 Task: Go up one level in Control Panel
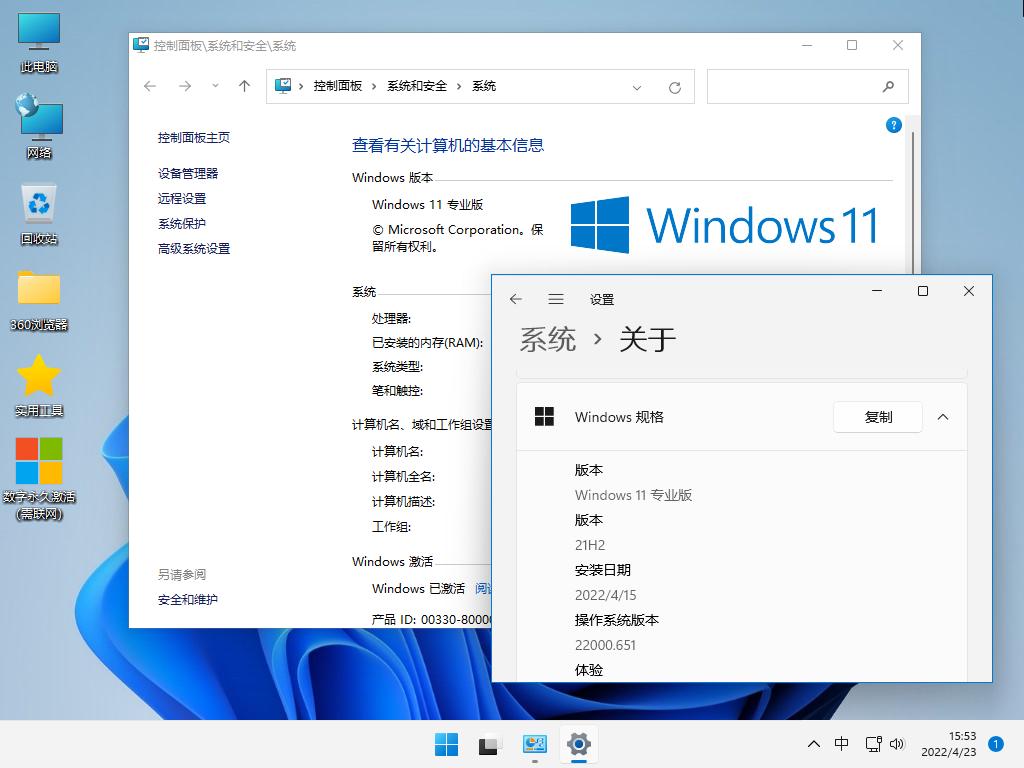[x=244, y=86]
